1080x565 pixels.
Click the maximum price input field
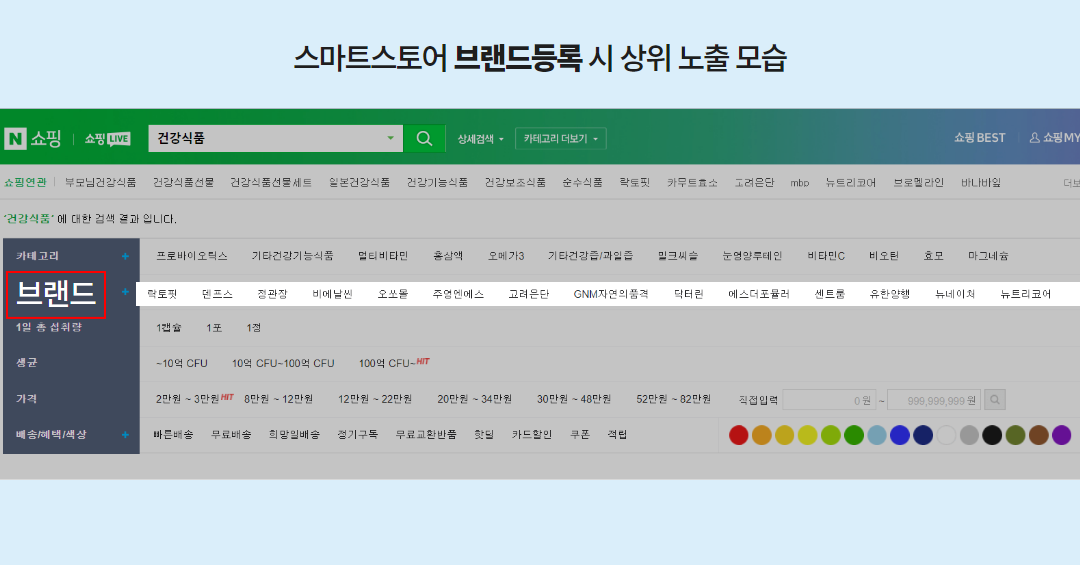pos(934,400)
